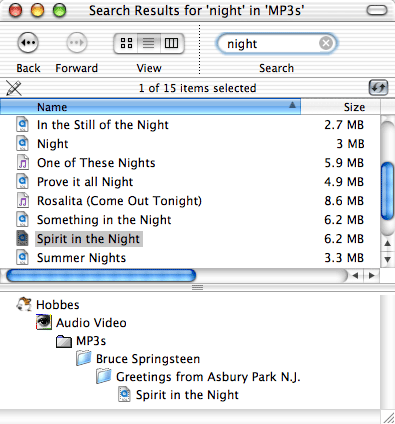The width and height of the screenshot is (395, 424).
Task: Click the file icon for Night
Action: pyautogui.click(x=22, y=144)
